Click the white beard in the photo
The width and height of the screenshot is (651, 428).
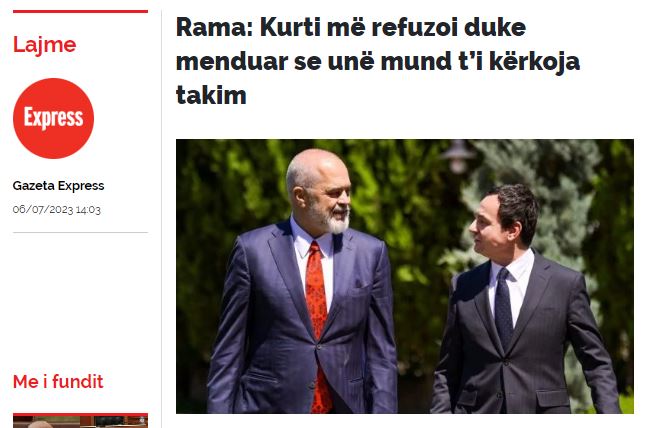[334, 222]
